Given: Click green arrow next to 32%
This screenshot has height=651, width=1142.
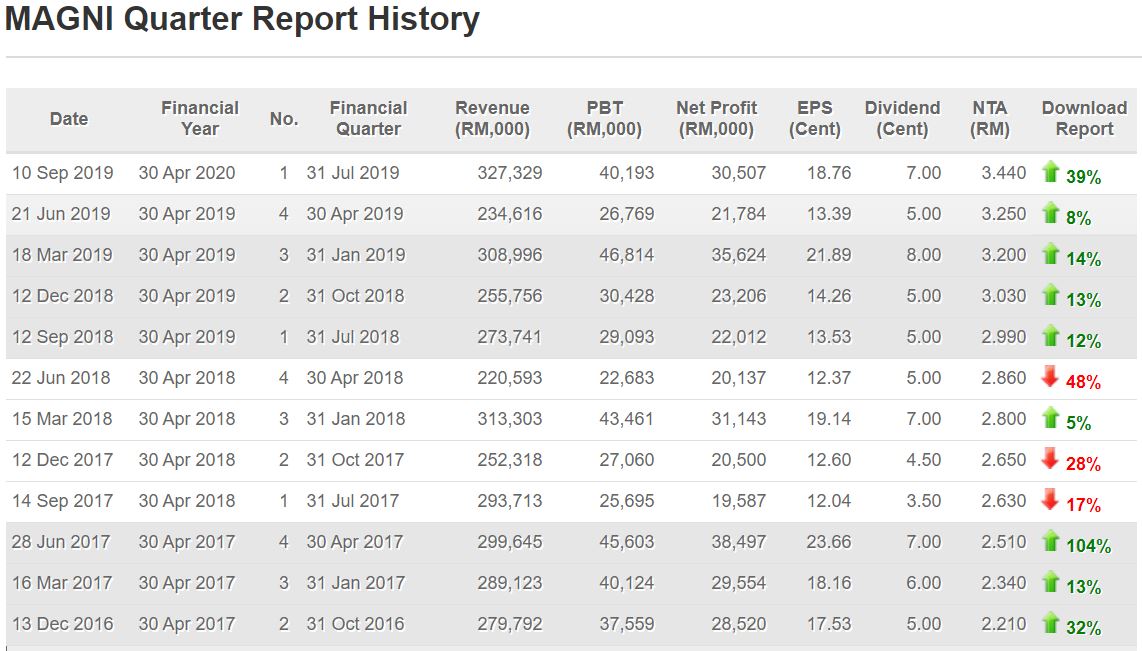Looking at the screenshot, I should pyautogui.click(x=1050, y=623).
